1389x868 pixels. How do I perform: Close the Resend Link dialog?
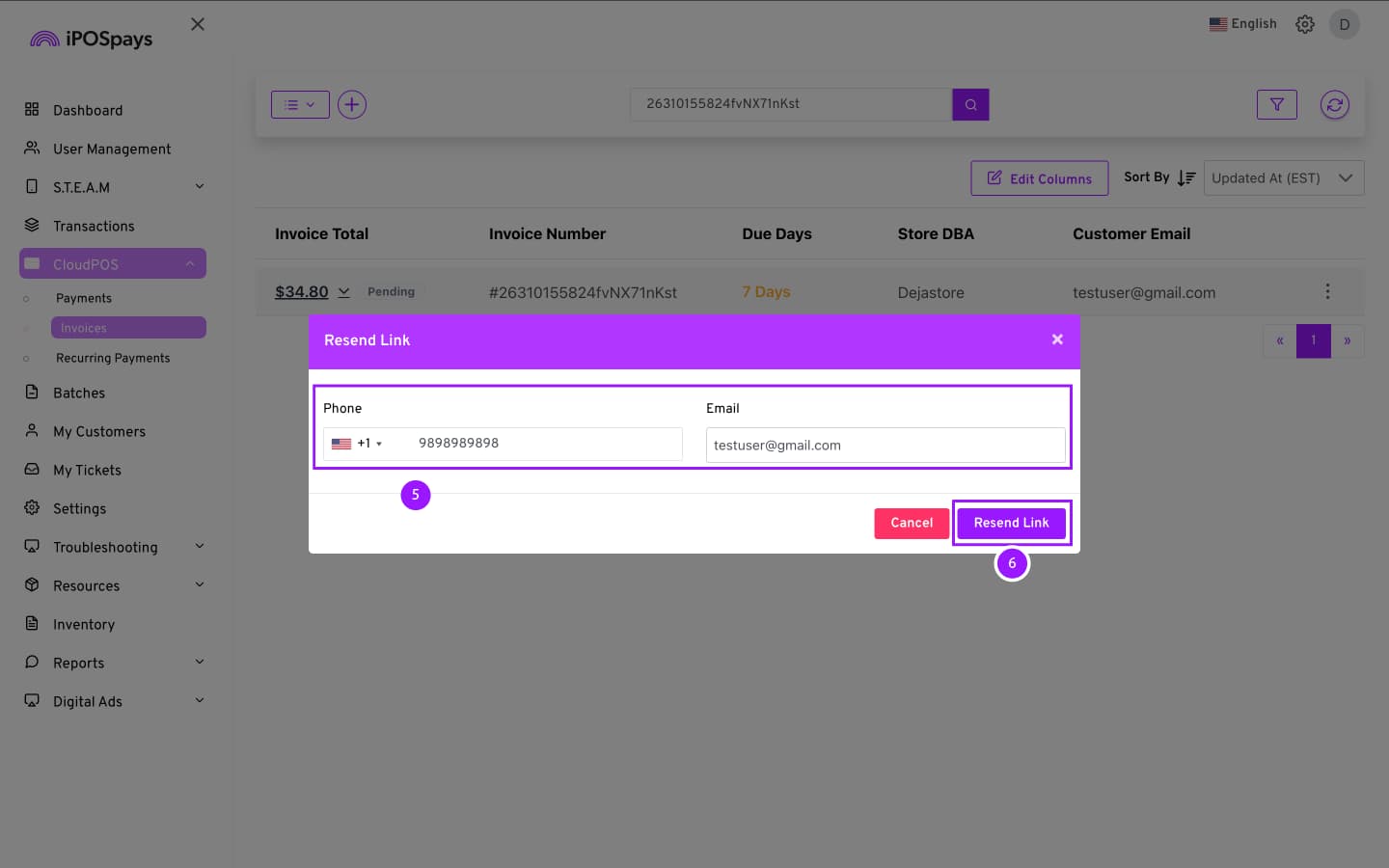pos(1057,339)
